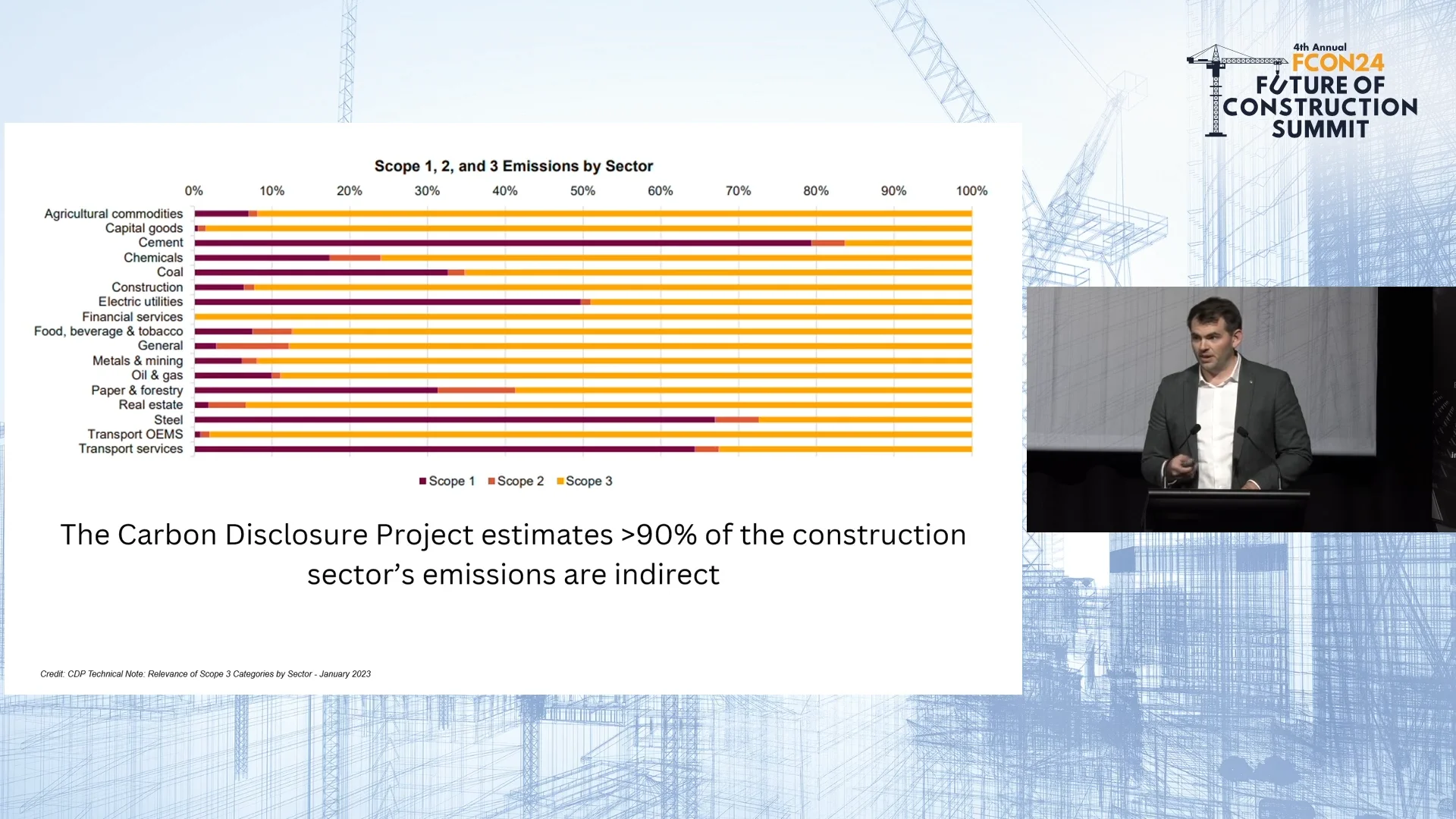Screen dimensions: 1456x819
Task: Click the 60% axis label
Action: (661, 191)
